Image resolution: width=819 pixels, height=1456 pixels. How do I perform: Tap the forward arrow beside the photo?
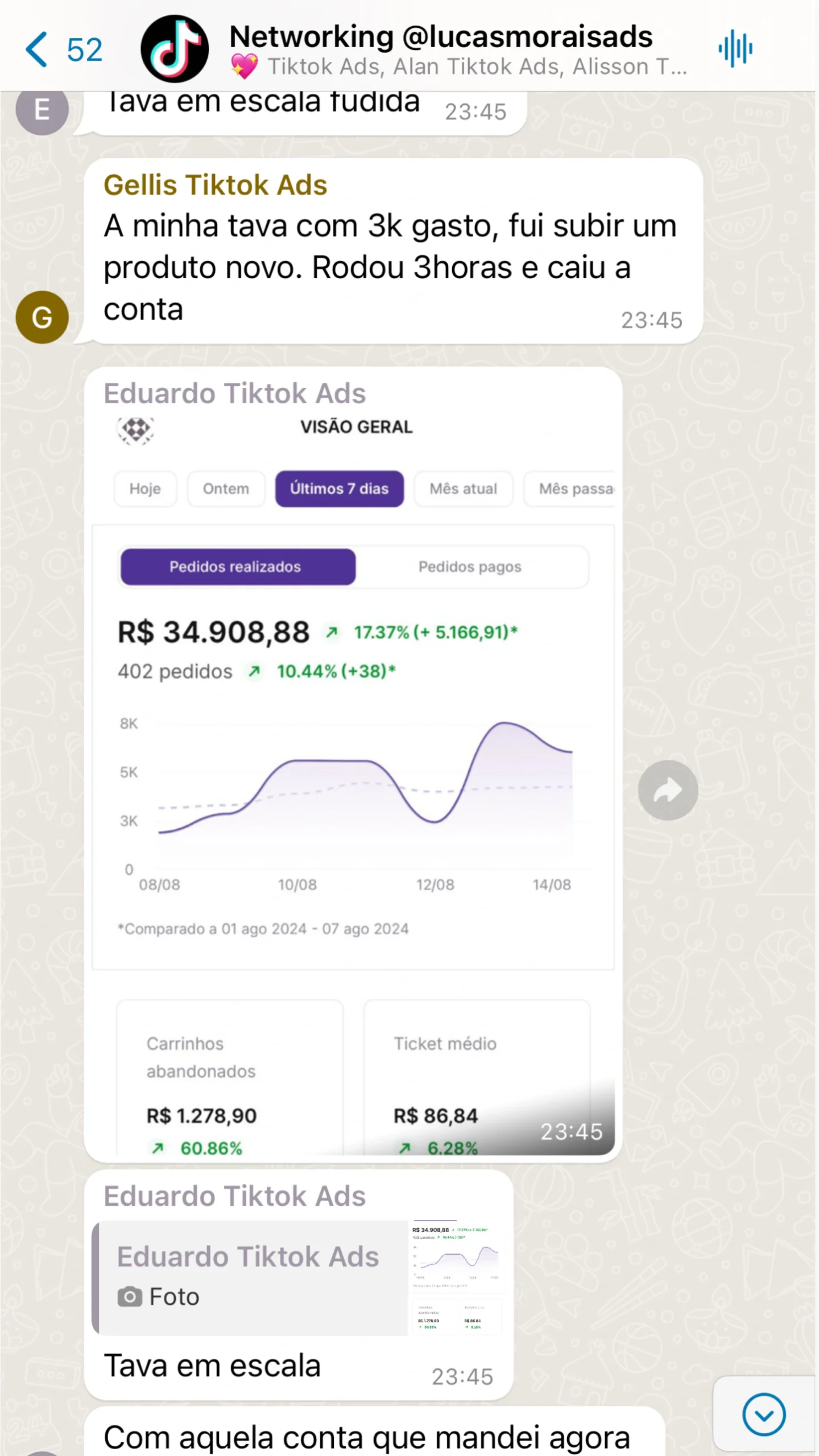pos(667,790)
